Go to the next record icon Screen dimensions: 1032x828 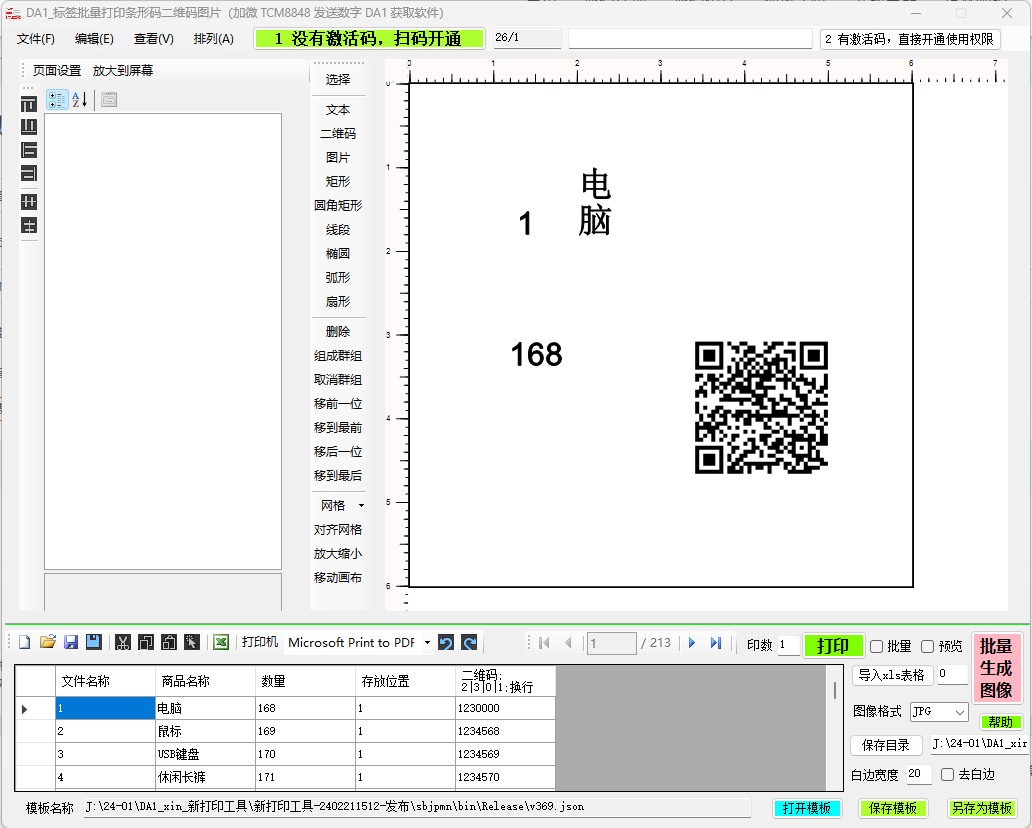coord(692,643)
